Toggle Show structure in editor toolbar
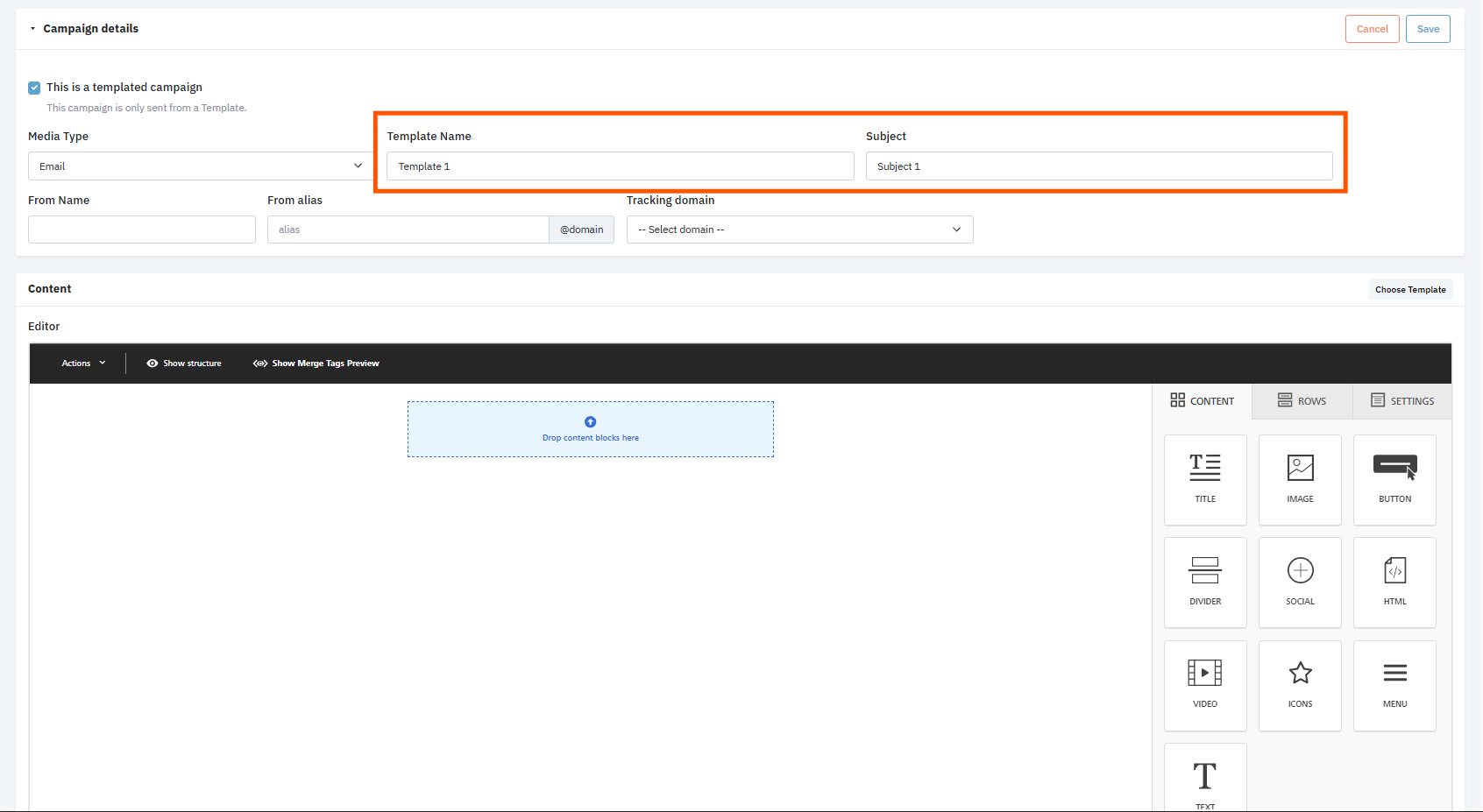Screen dimensions: 1483x812 [184, 364]
